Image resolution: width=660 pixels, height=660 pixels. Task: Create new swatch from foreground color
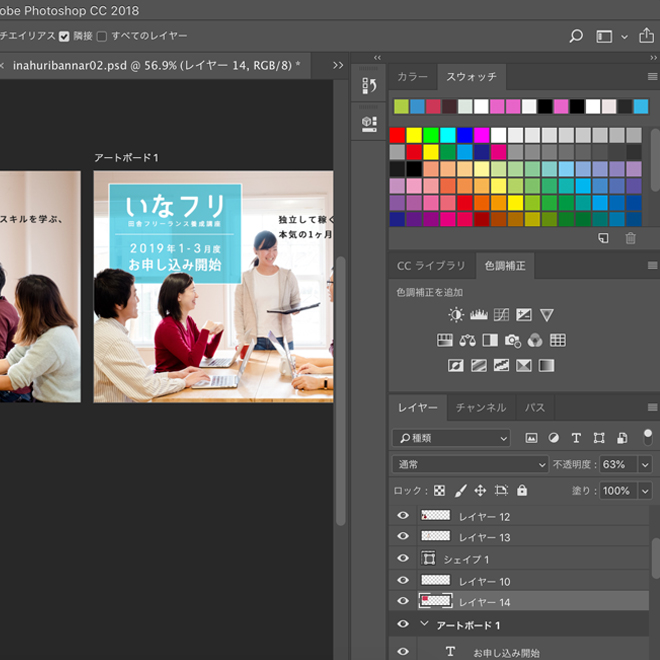pyautogui.click(x=603, y=238)
